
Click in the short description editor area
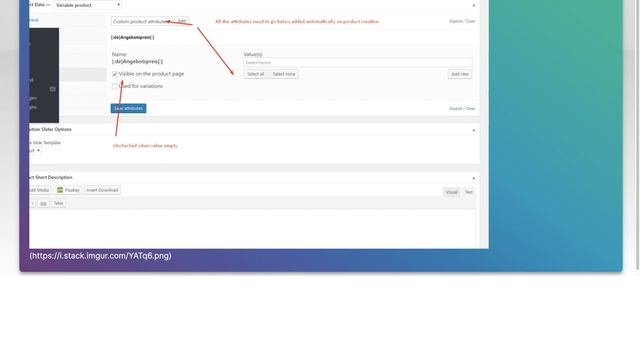pos(252,228)
